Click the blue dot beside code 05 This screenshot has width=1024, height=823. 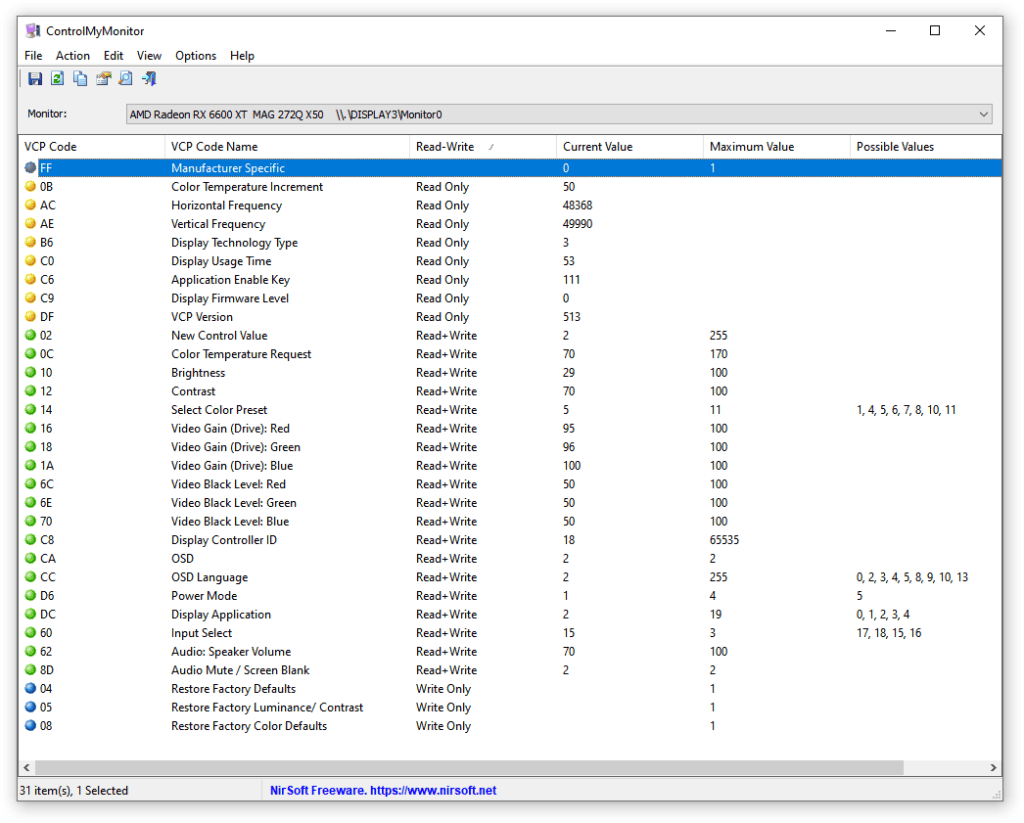pos(30,707)
